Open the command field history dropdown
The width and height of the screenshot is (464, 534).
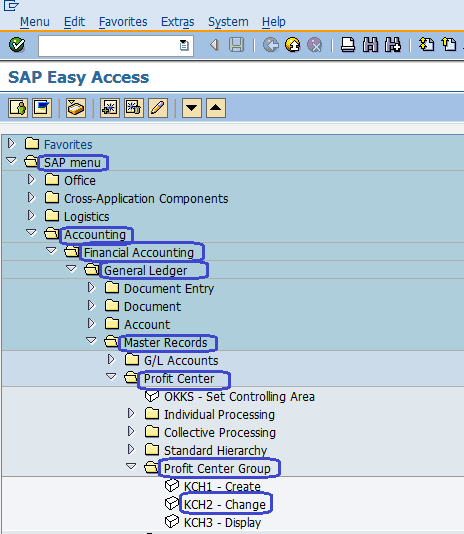(x=184, y=45)
